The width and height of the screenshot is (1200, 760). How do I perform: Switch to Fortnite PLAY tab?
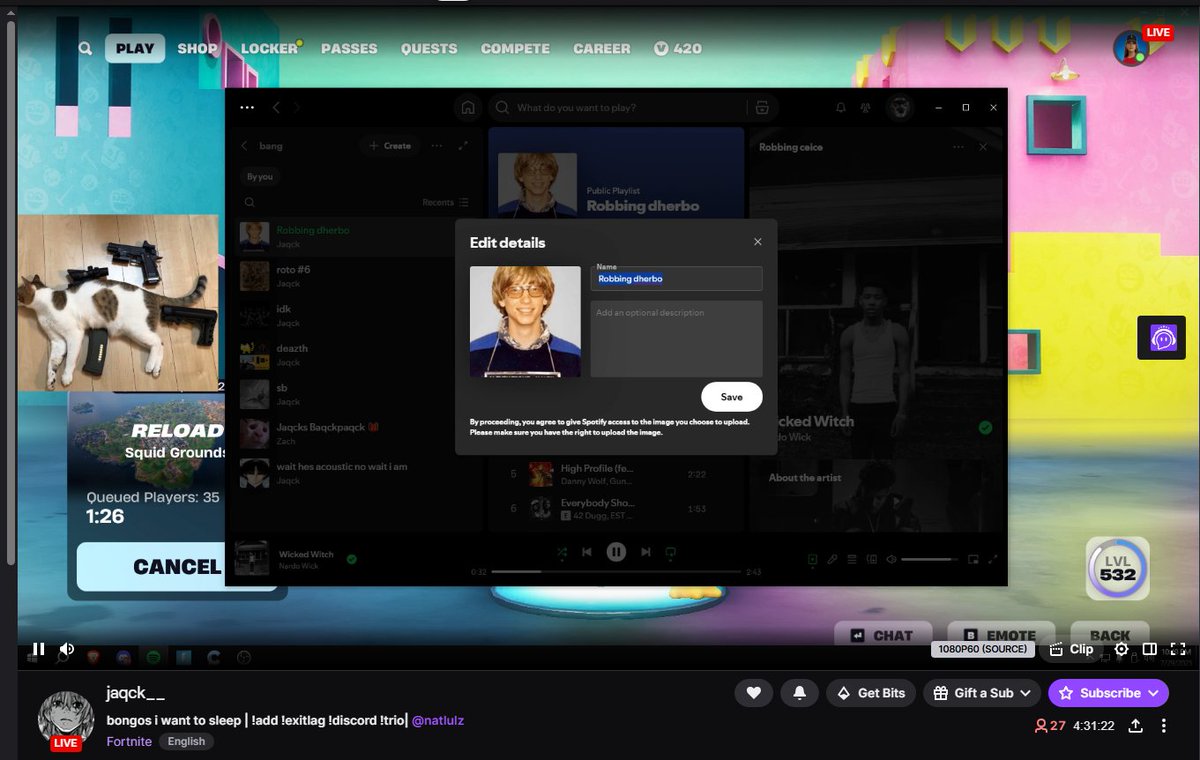(x=135, y=48)
